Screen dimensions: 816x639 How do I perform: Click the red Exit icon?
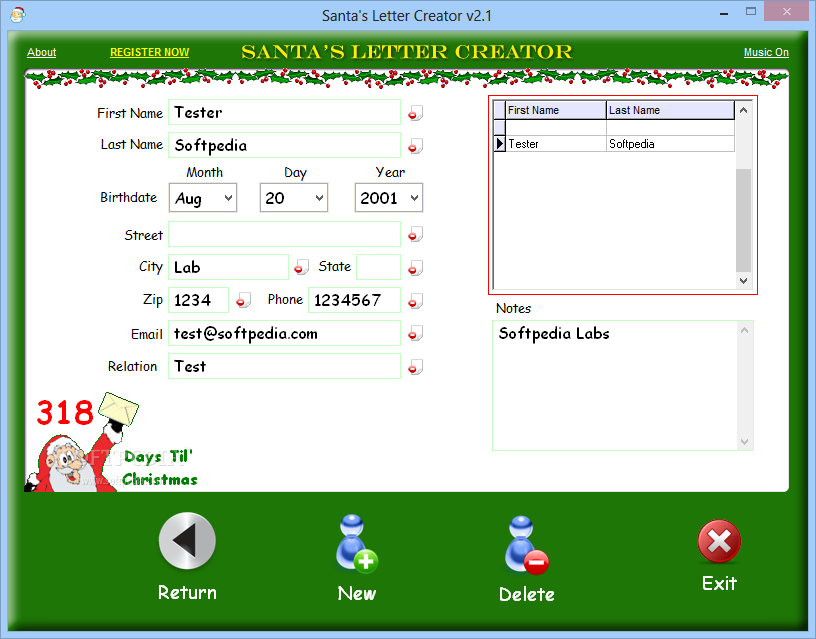719,541
